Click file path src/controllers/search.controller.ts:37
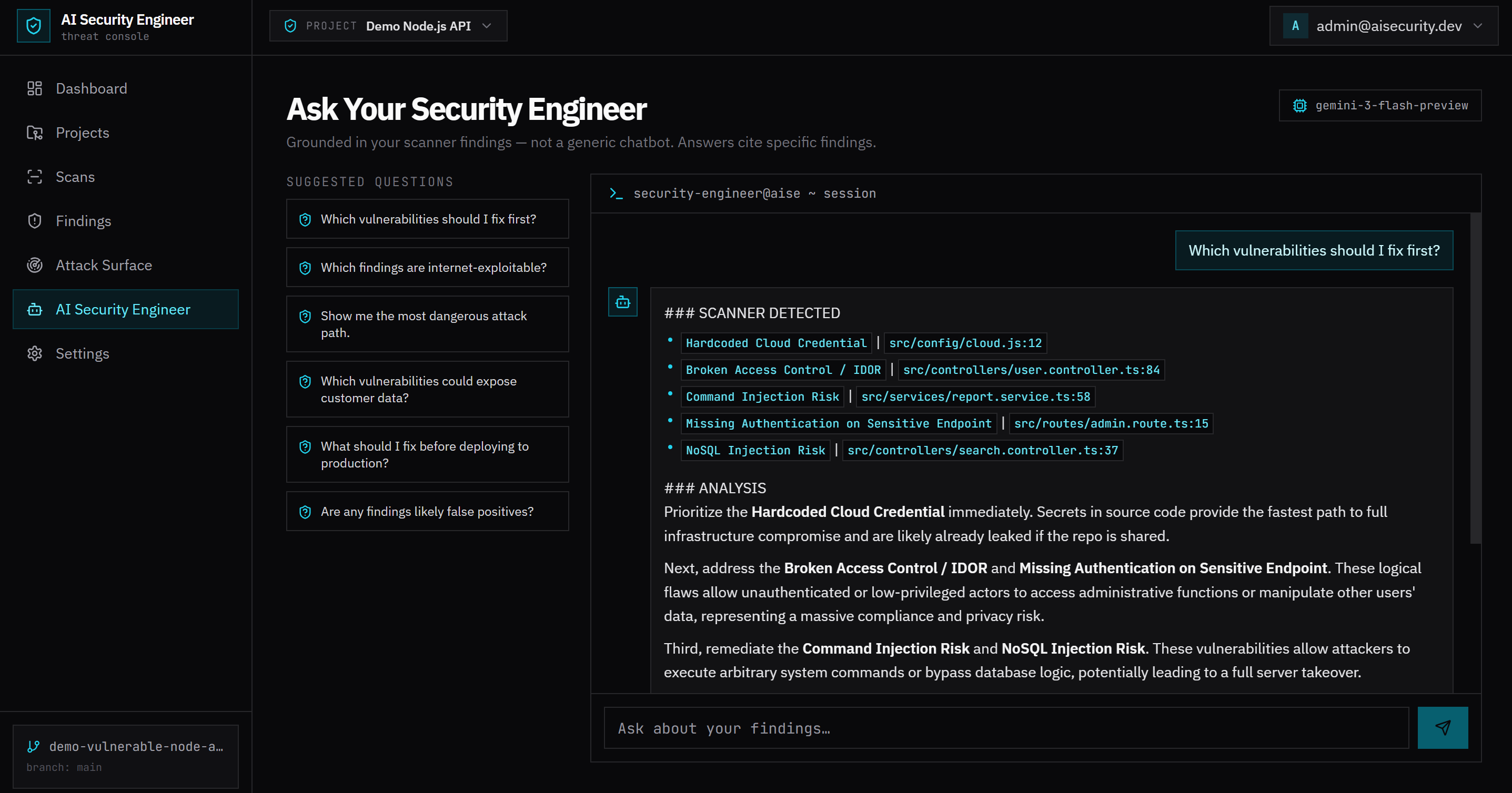The width and height of the screenshot is (1512, 793). tap(983, 451)
